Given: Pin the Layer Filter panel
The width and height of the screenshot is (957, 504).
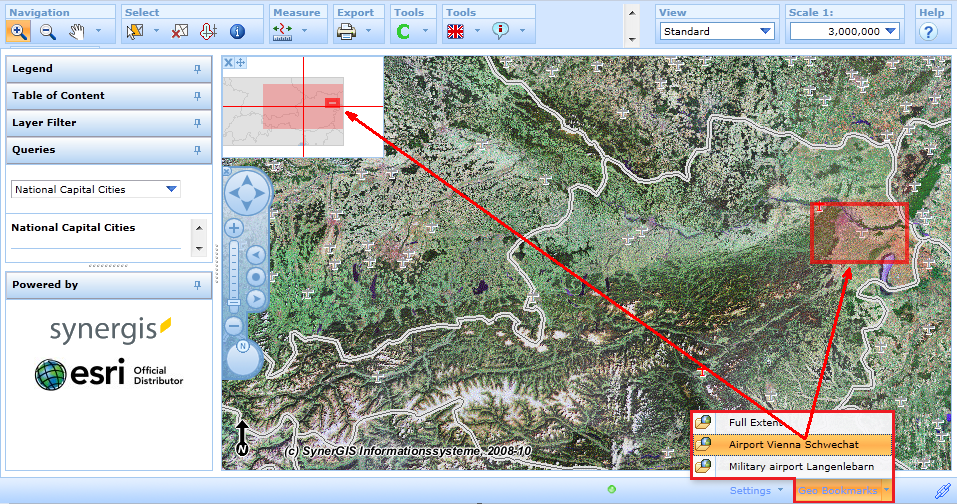Looking at the screenshot, I should coord(197,123).
